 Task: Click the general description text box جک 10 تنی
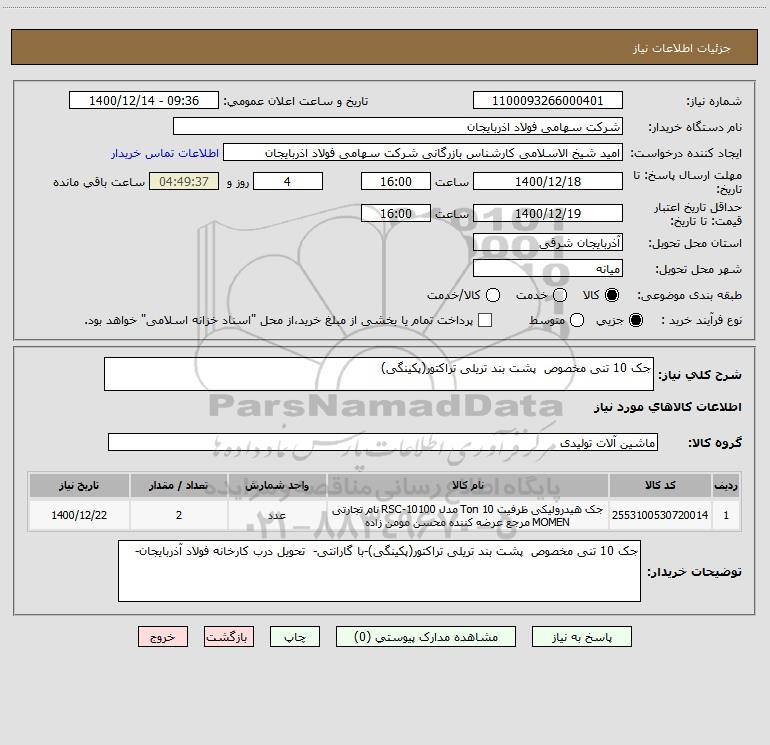click(379, 374)
